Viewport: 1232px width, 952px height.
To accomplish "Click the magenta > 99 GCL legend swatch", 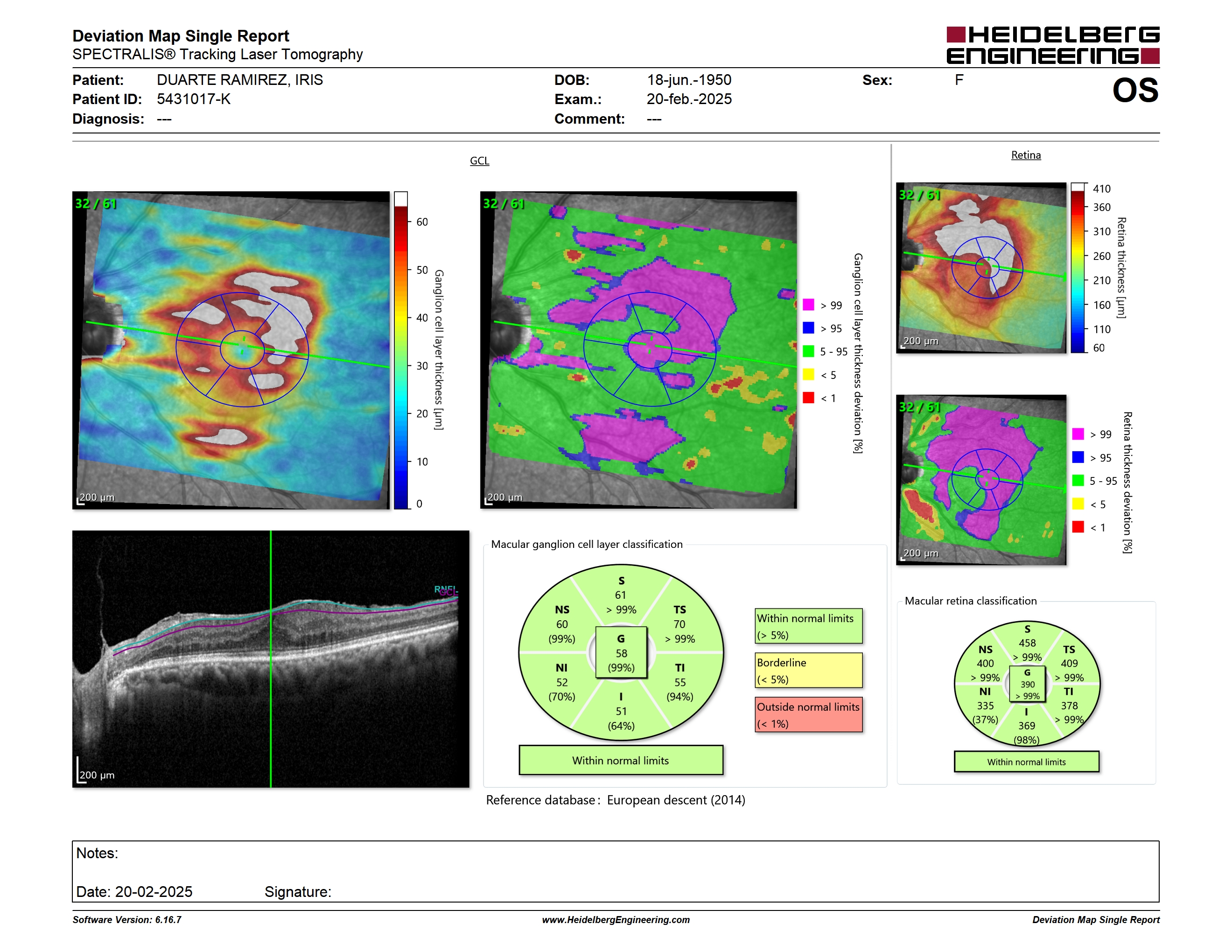I will [x=808, y=305].
